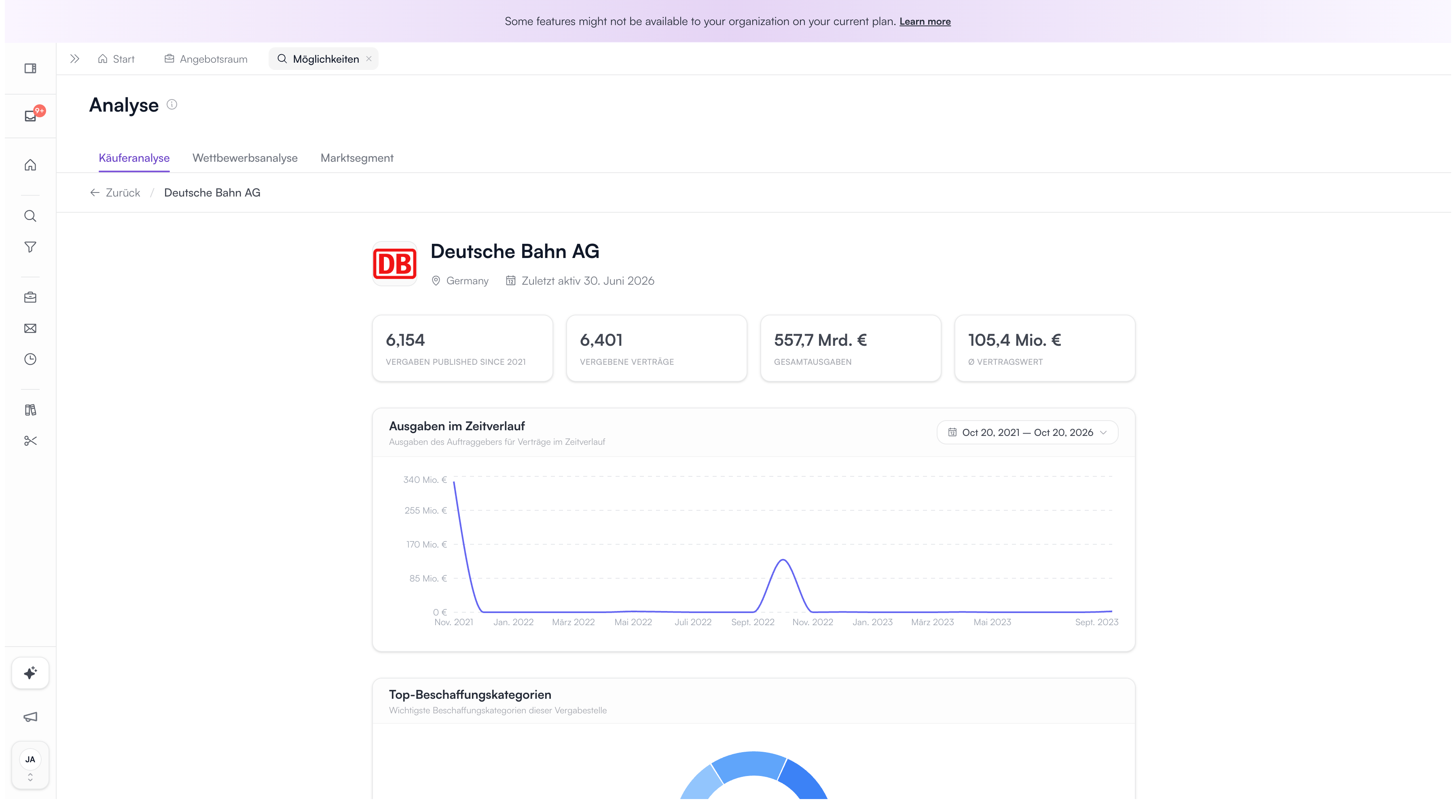The width and height of the screenshot is (1456, 812).
Task: Select the Käuferanalyse tab
Action: click(134, 158)
